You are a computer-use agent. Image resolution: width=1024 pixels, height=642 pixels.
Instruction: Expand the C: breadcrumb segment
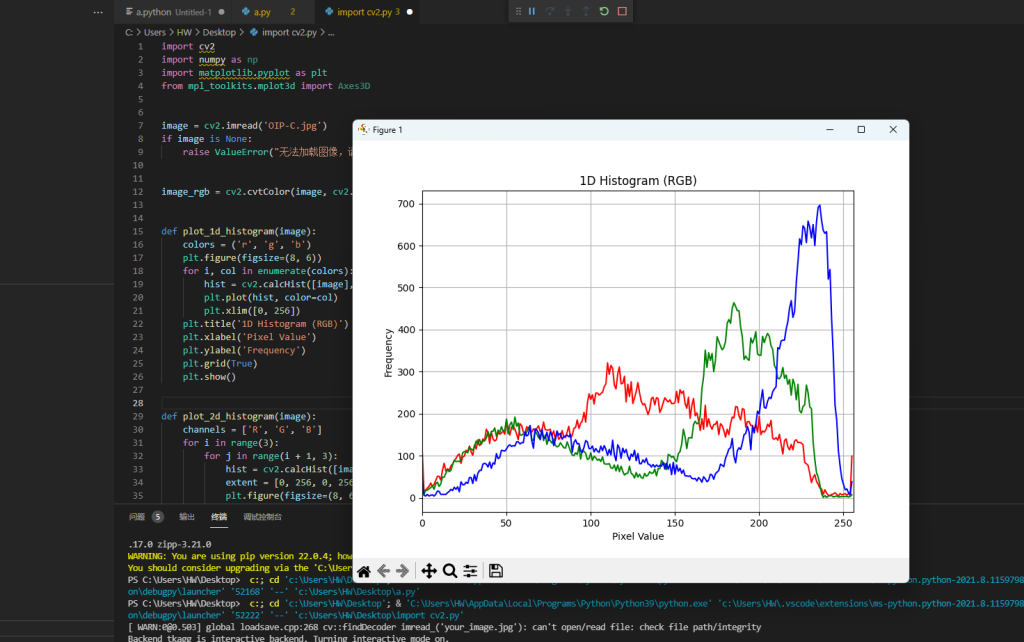(129, 32)
